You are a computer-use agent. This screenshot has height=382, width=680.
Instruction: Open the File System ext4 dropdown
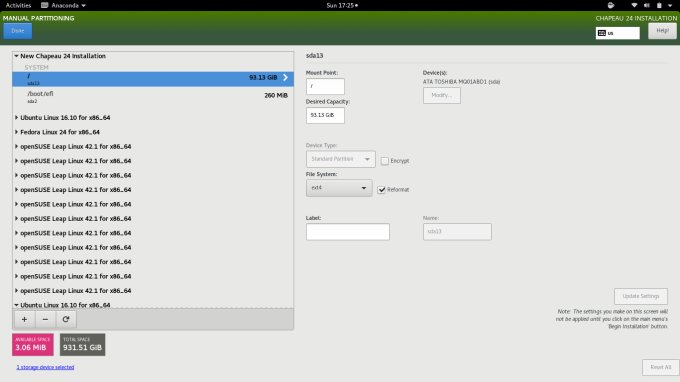[339, 188]
